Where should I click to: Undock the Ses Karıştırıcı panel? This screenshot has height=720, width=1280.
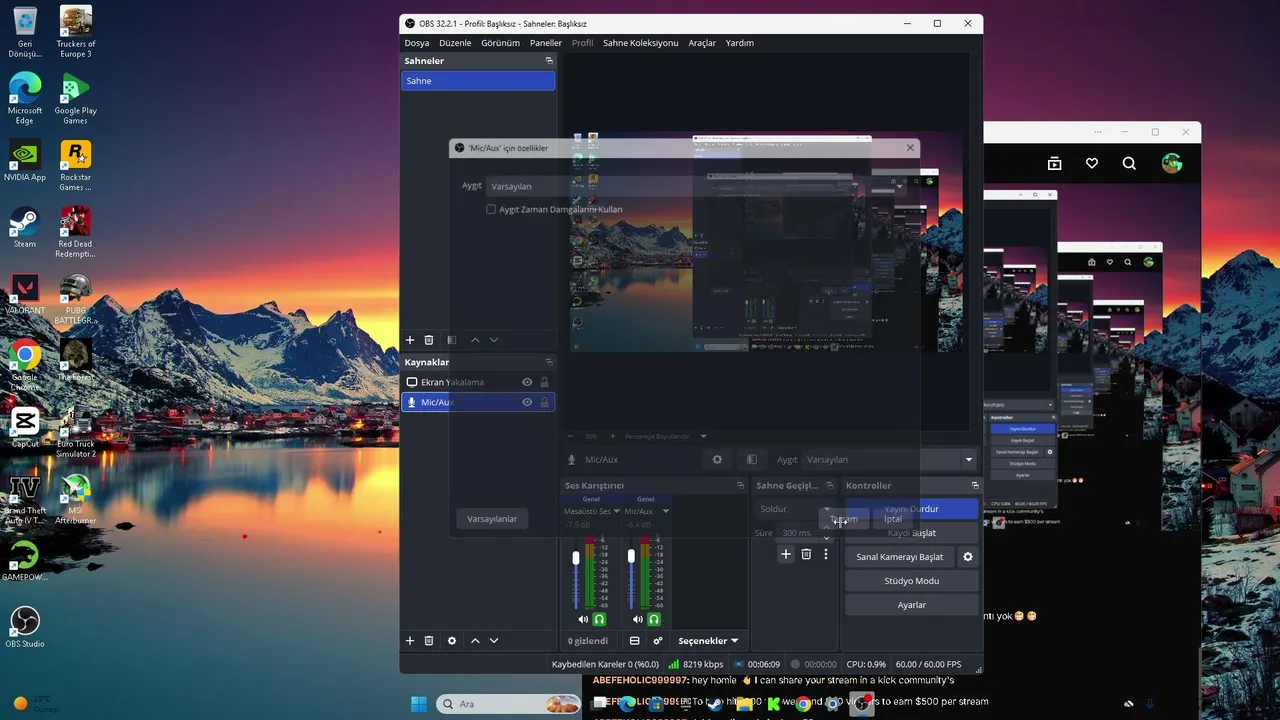click(741, 486)
